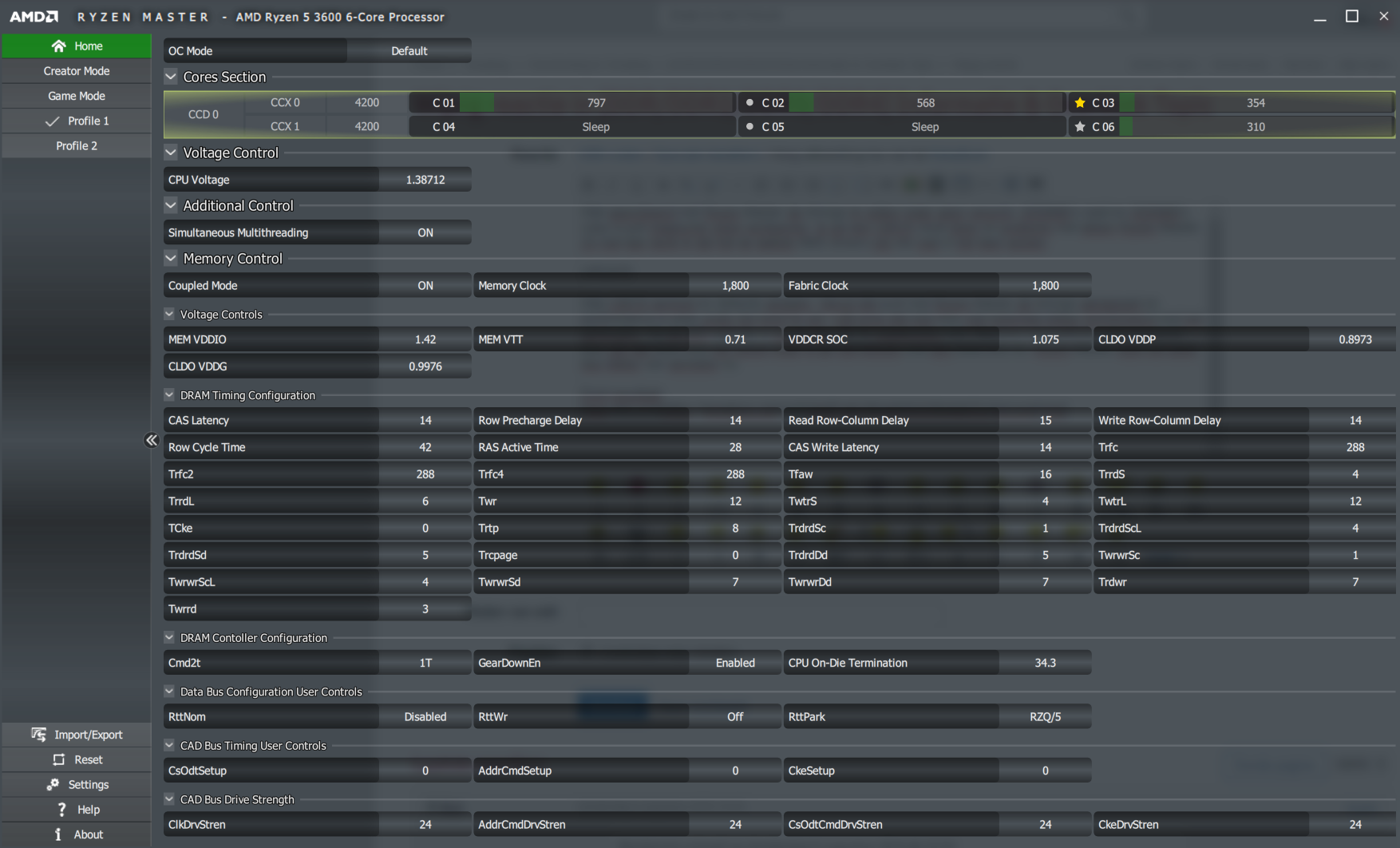This screenshot has width=1400, height=848.
Task: Click Trfc value 288
Action: click(x=1355, y=447)
